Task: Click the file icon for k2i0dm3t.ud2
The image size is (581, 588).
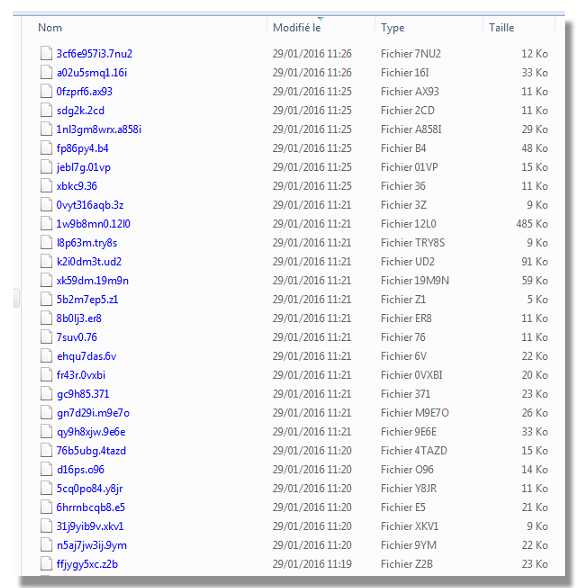Action: 46,261
